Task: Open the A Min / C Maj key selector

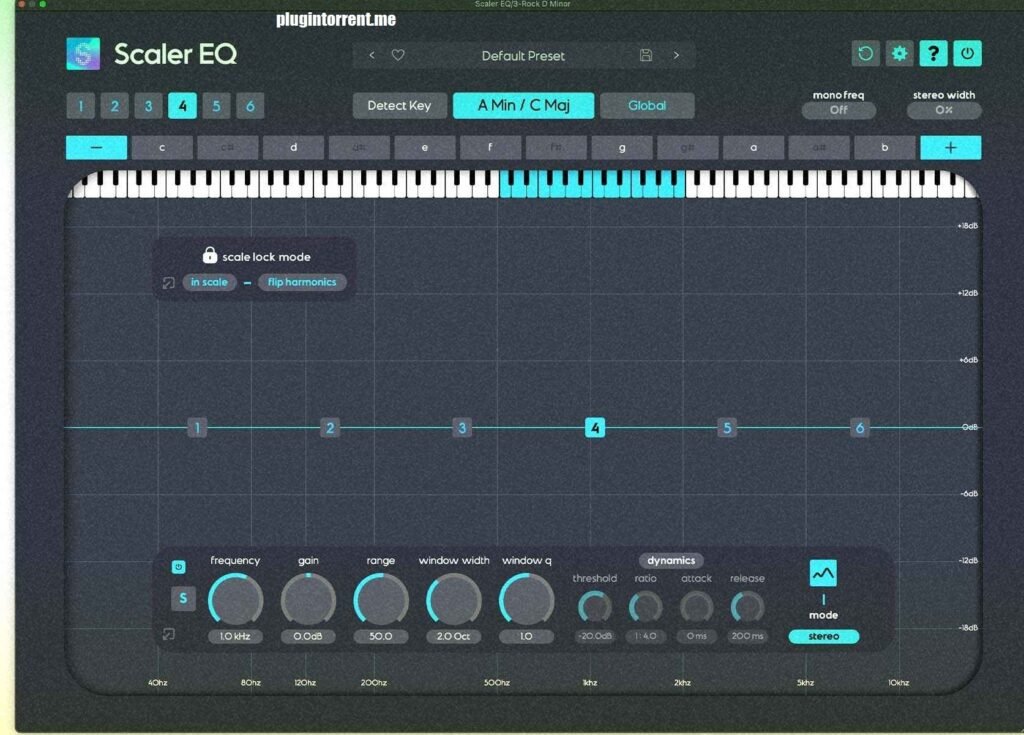Action: [524, 106]
